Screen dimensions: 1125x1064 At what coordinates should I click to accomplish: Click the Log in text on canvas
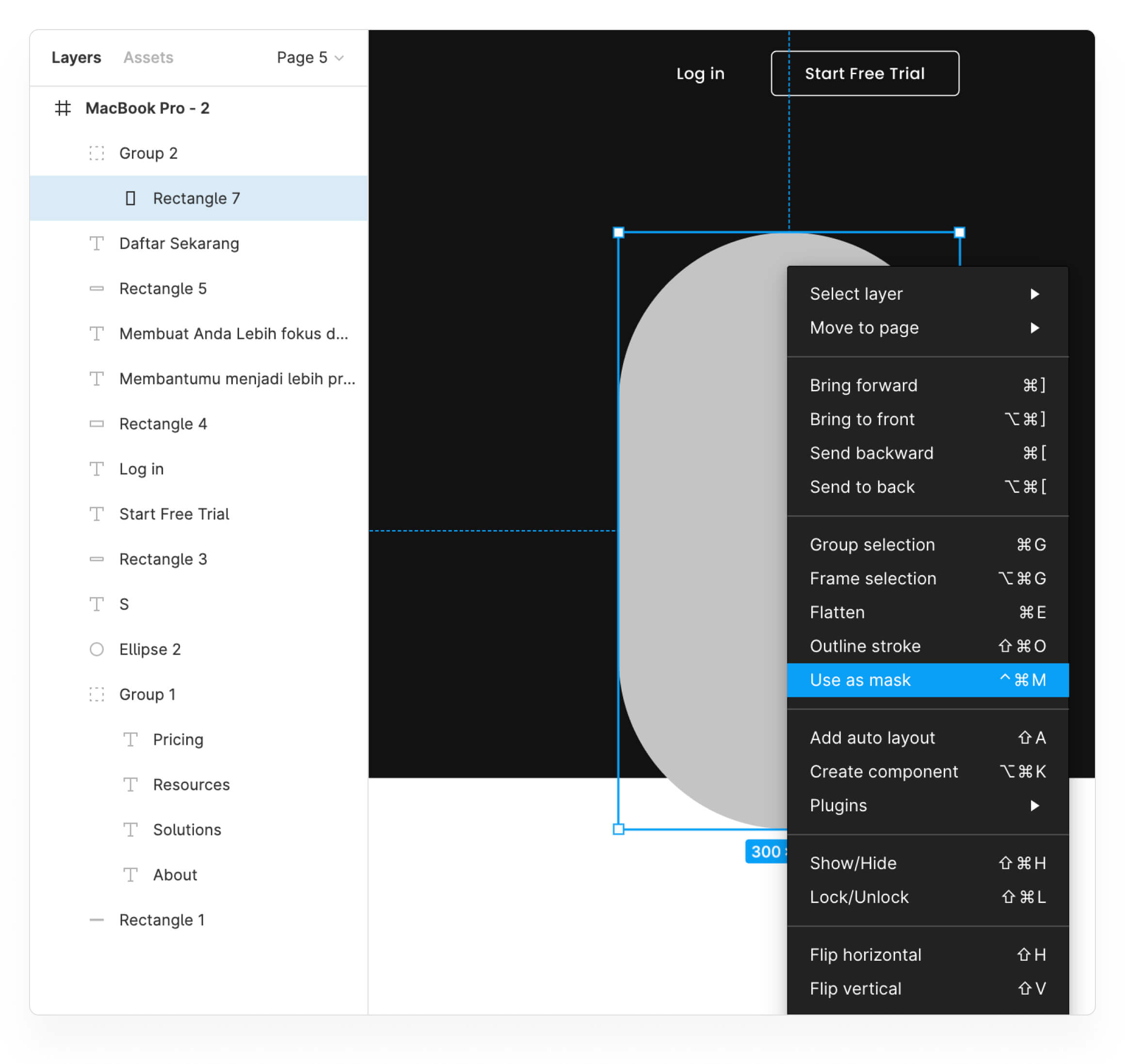coord(700,74)
